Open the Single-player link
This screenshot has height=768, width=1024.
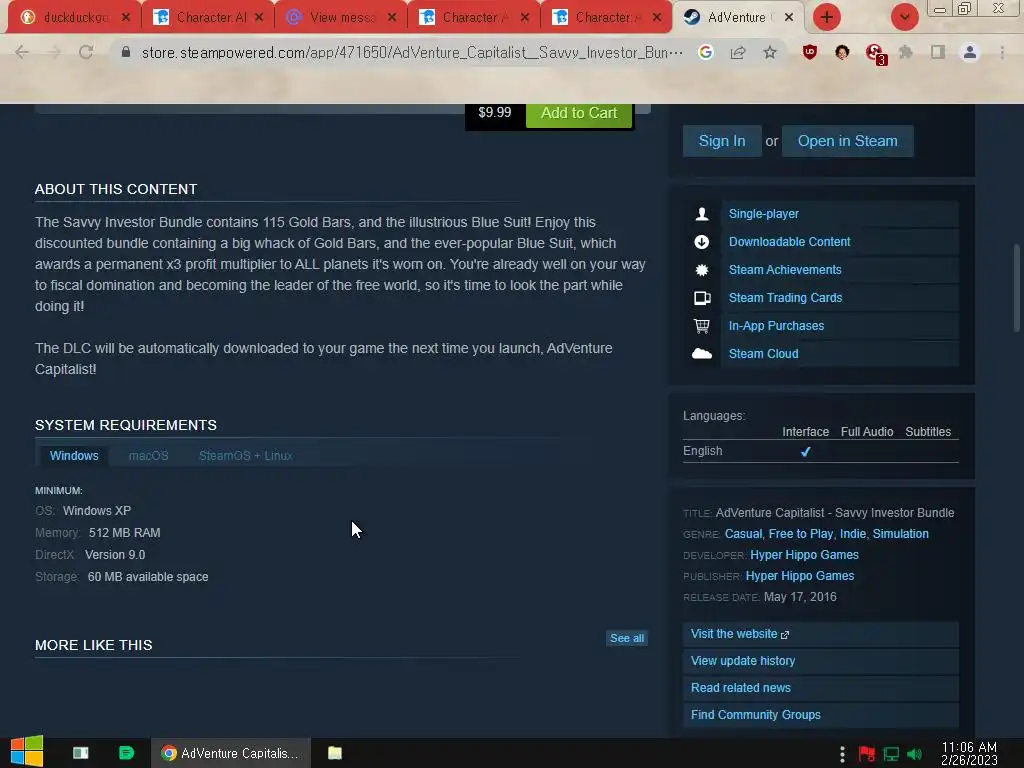tap(763, 214)
